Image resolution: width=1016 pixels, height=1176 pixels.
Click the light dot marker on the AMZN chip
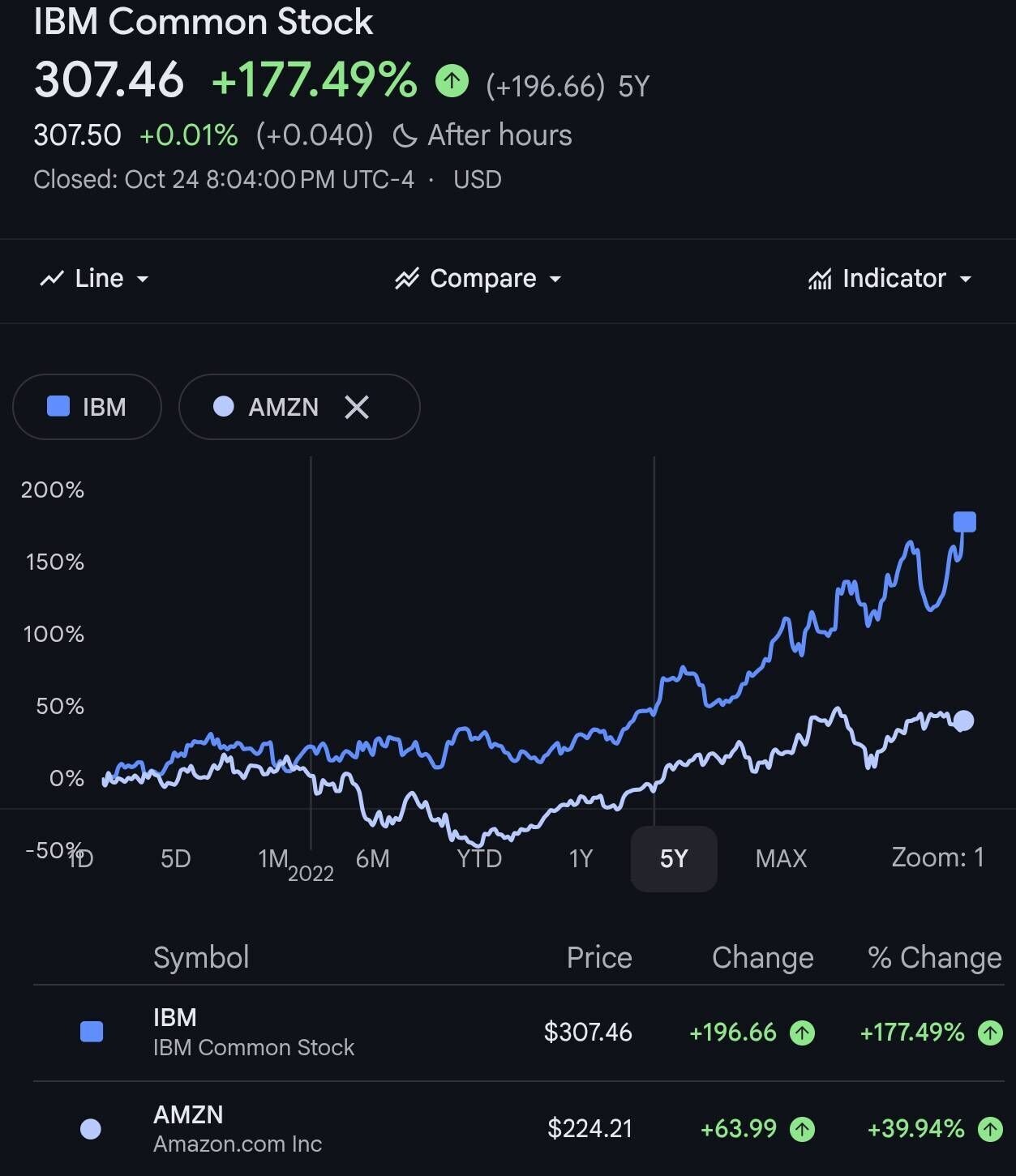[x=223, y=407]
